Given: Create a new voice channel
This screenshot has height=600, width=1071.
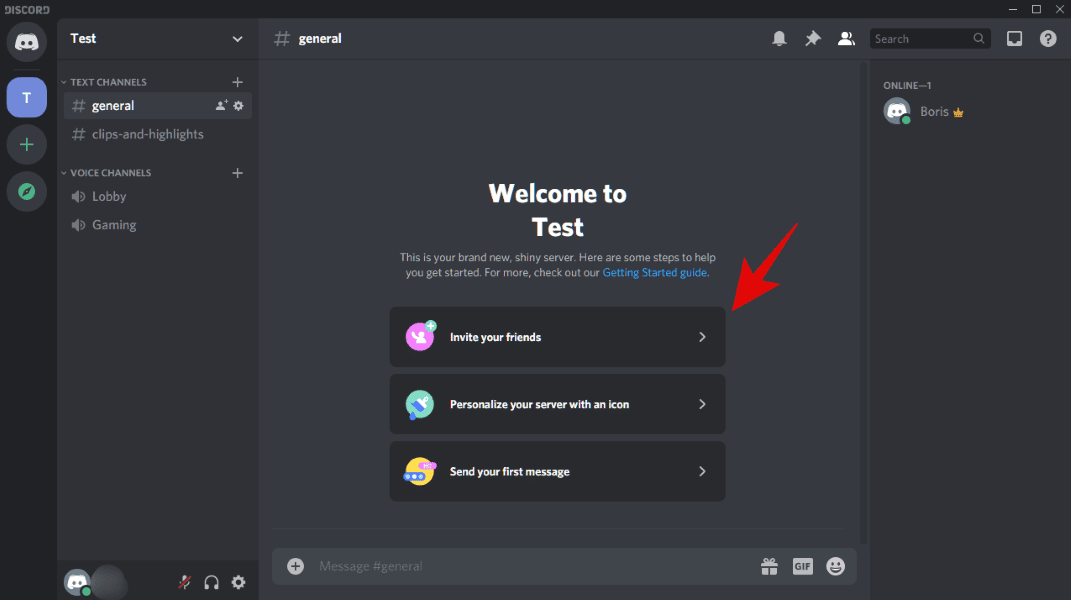Looking at the screenshot, I should 237,173.
